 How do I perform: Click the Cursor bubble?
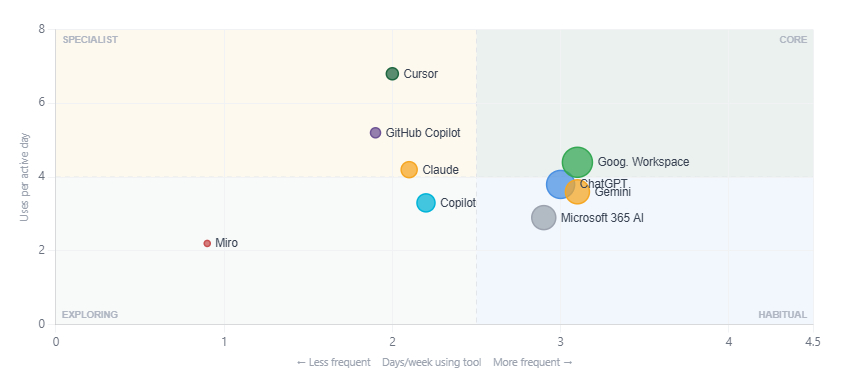(392, 74)
